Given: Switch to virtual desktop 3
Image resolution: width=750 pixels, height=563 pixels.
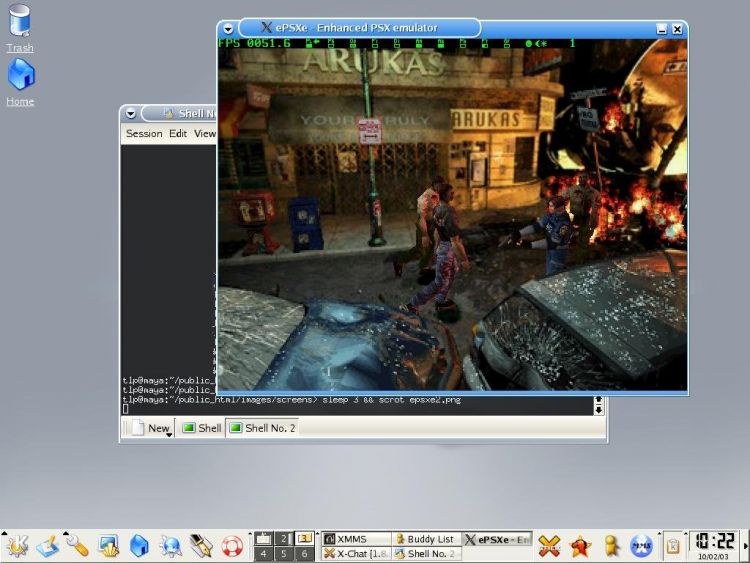Looking at the screenshot, I should point(304,539).
